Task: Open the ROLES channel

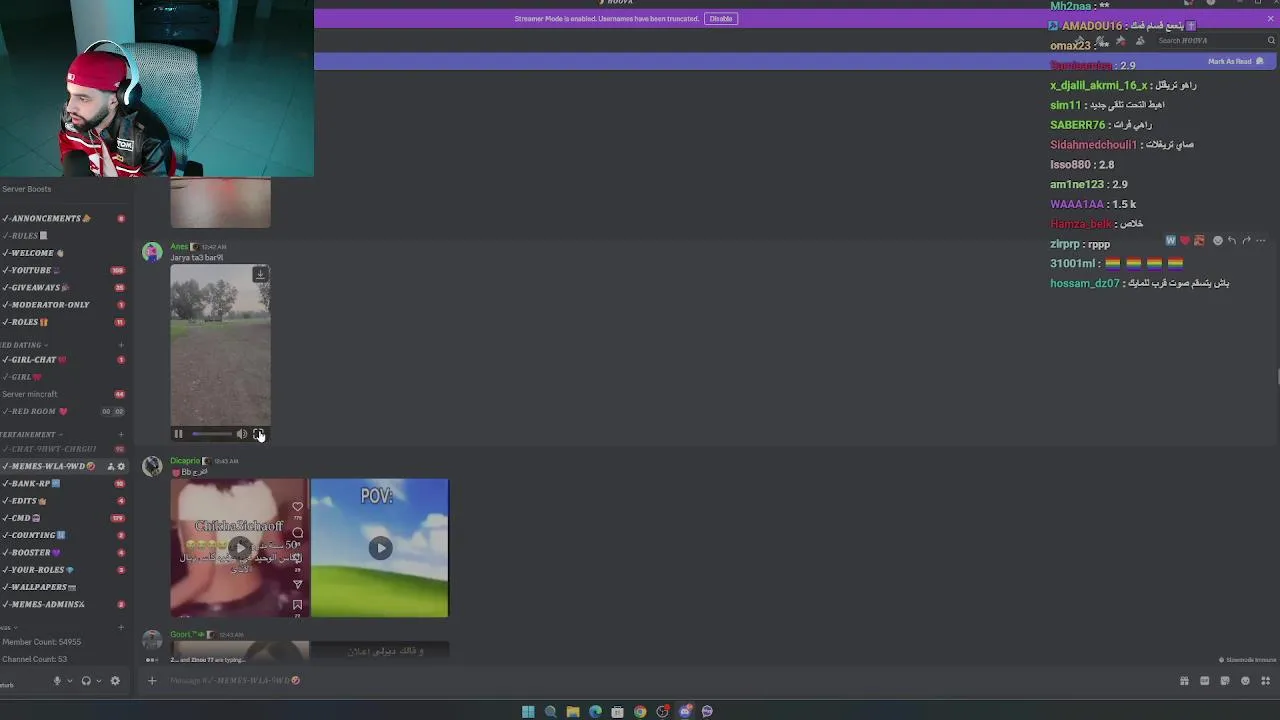Action: 62,322
